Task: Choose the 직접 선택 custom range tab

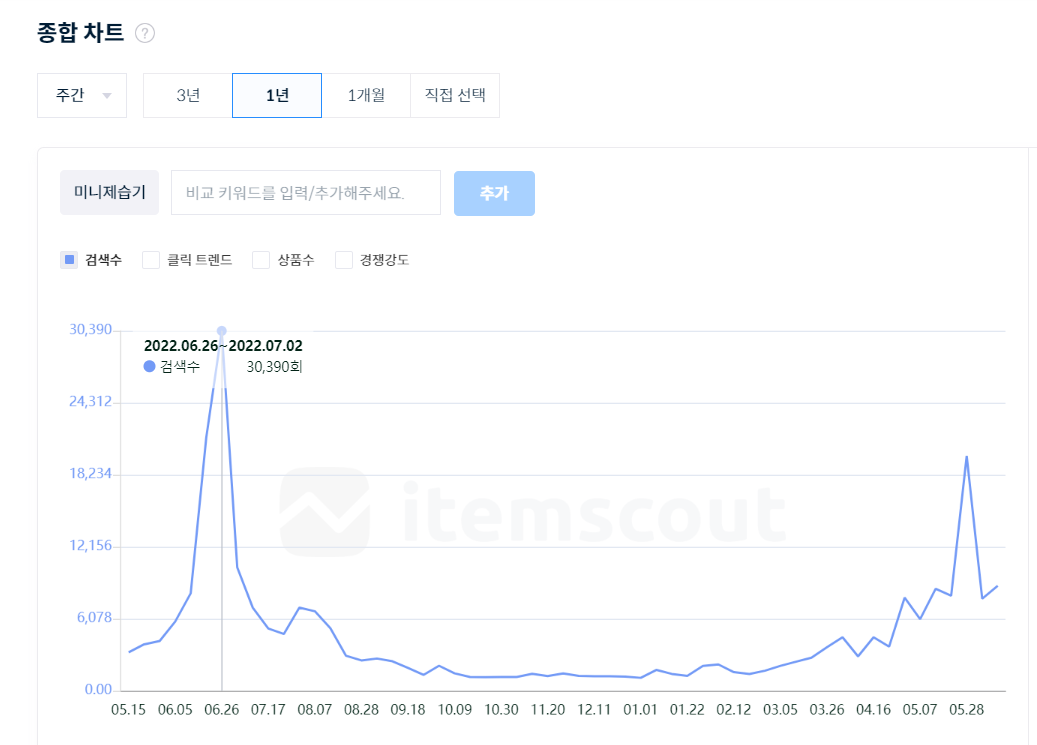Action: (x=455, y=96)
